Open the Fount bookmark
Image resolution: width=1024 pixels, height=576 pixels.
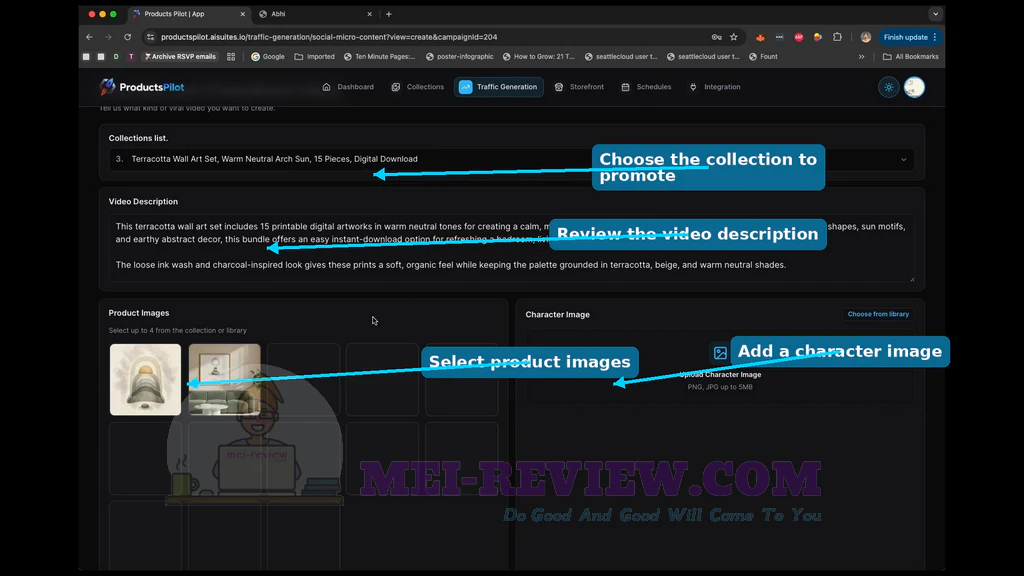[763, 57]
